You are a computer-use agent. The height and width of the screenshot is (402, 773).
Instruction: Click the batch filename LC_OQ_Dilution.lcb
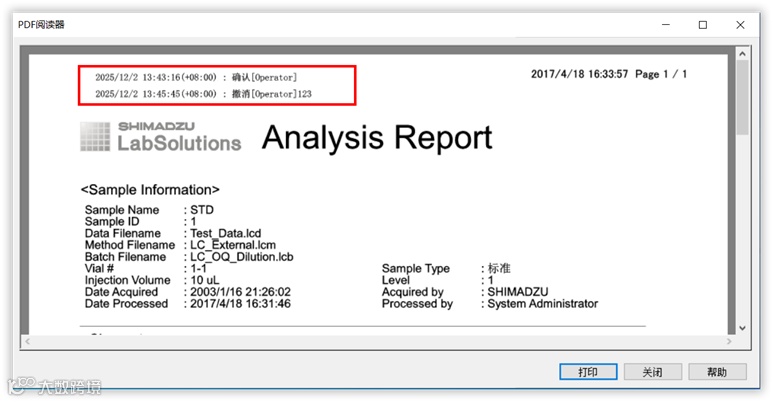(x=242, y=257)
